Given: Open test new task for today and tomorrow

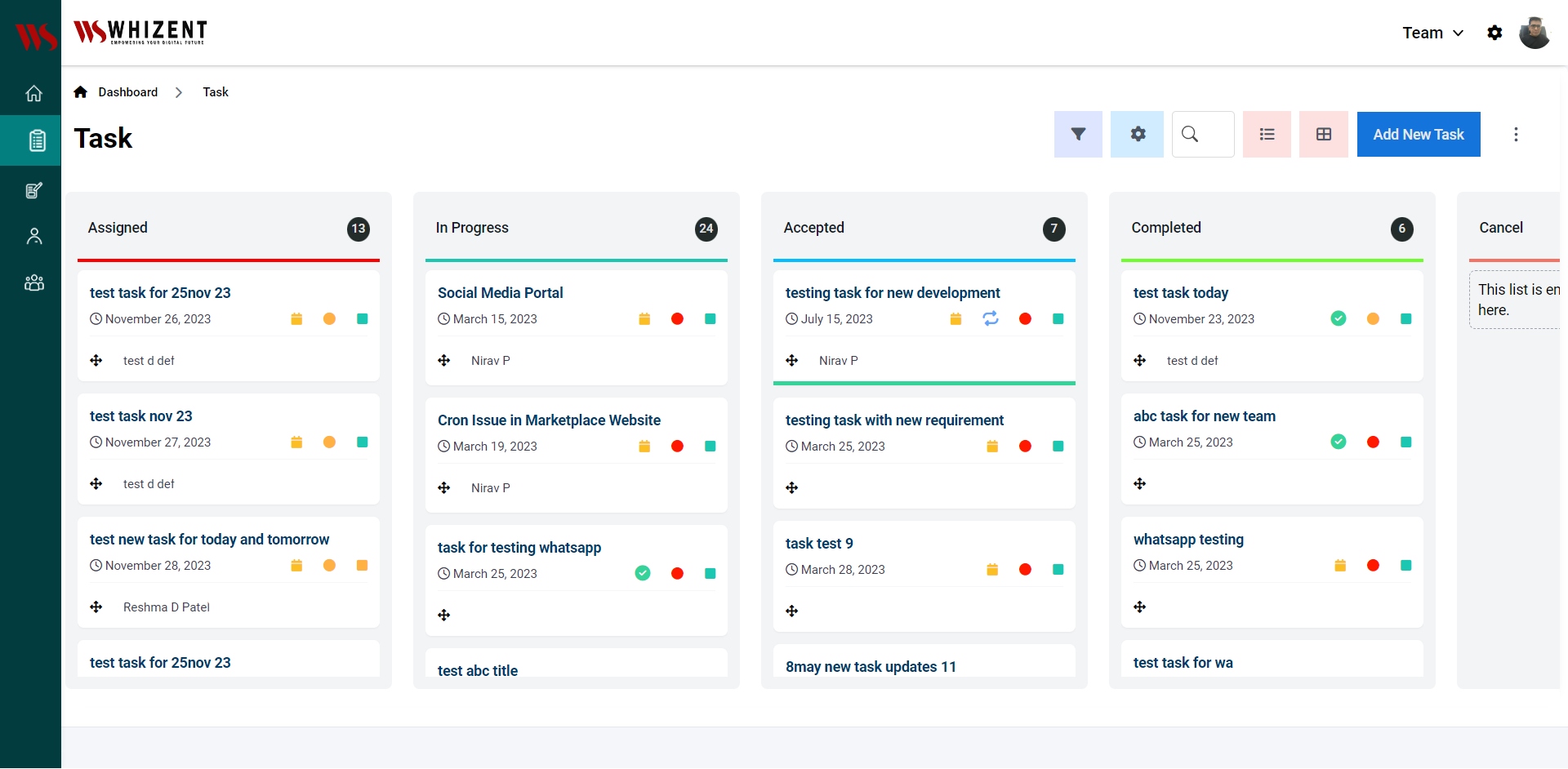Looking at the screenshot, I should [209, 540].
